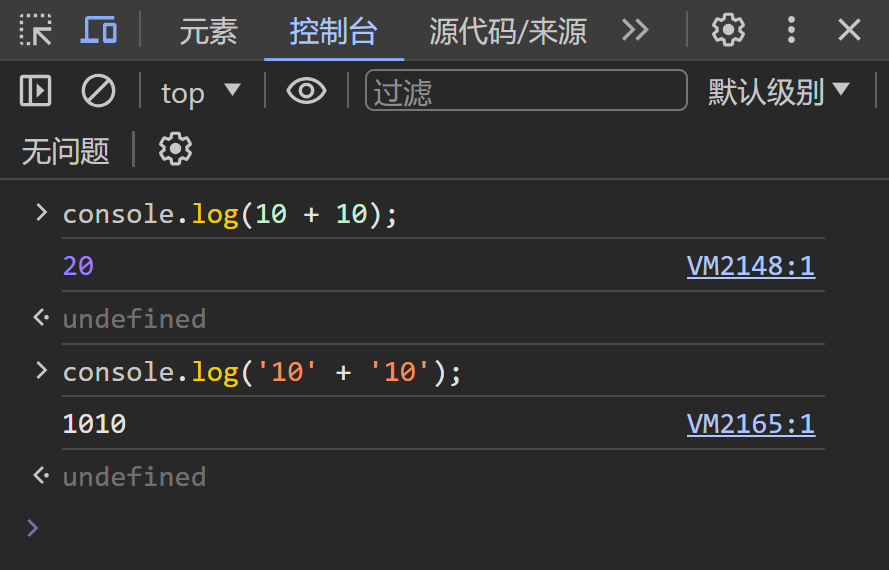Open the VM2165:1 source link

point(750,425)
